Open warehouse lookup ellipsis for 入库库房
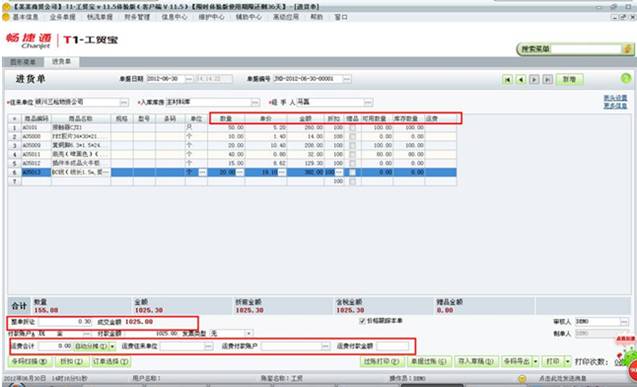This screenshot has width=637, height=387. pyautogui.click(x=255, y=102)
